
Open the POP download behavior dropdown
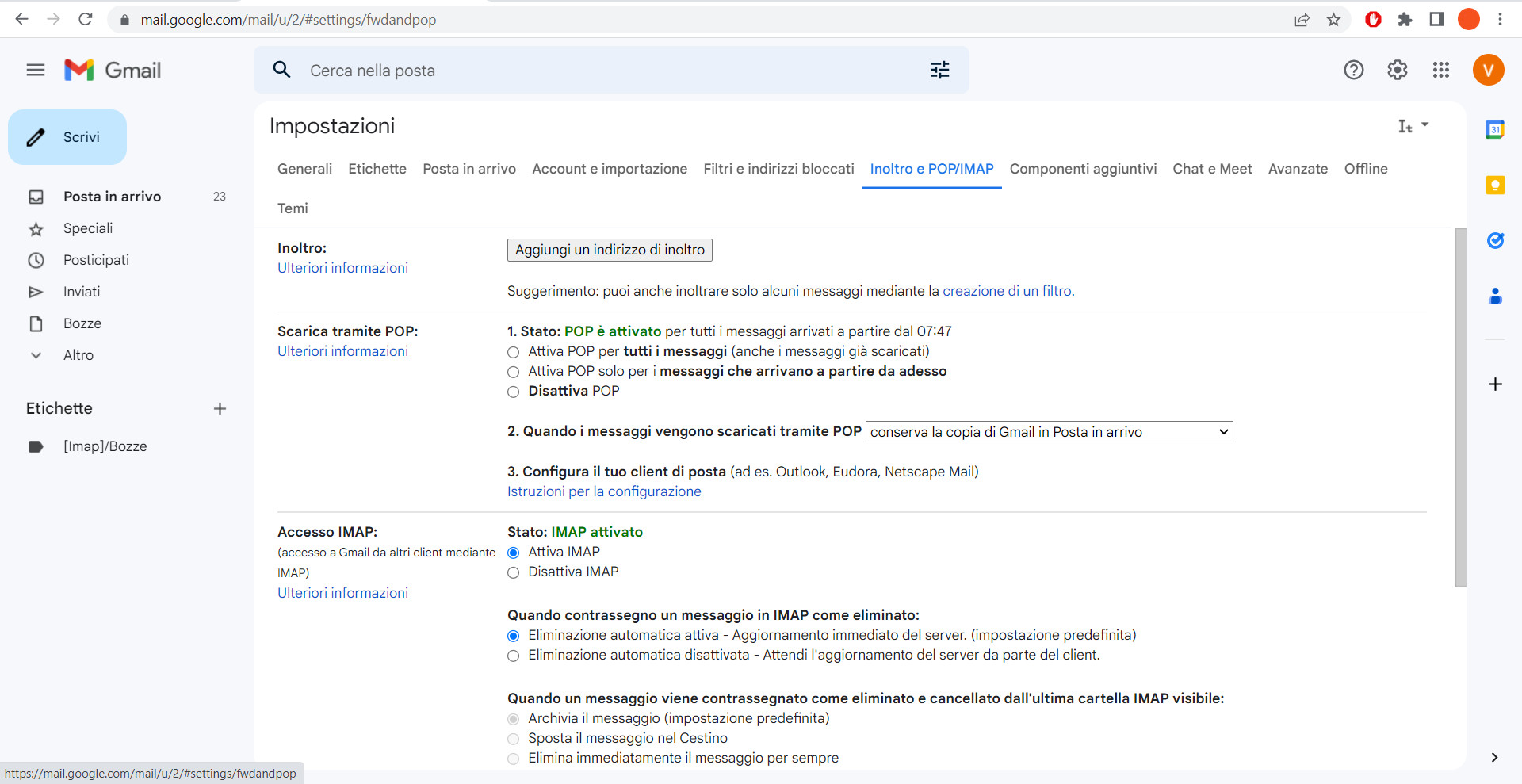click(x=1048, y=431)
